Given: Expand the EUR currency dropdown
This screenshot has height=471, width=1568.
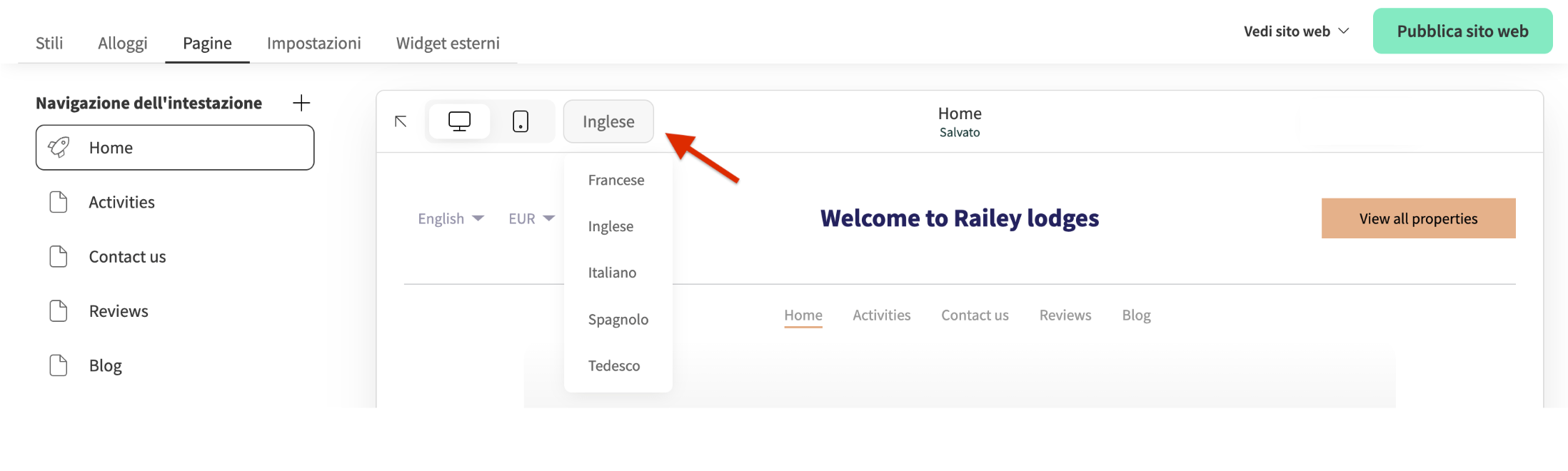Looking at the screenshot, I should click(531, 218).
